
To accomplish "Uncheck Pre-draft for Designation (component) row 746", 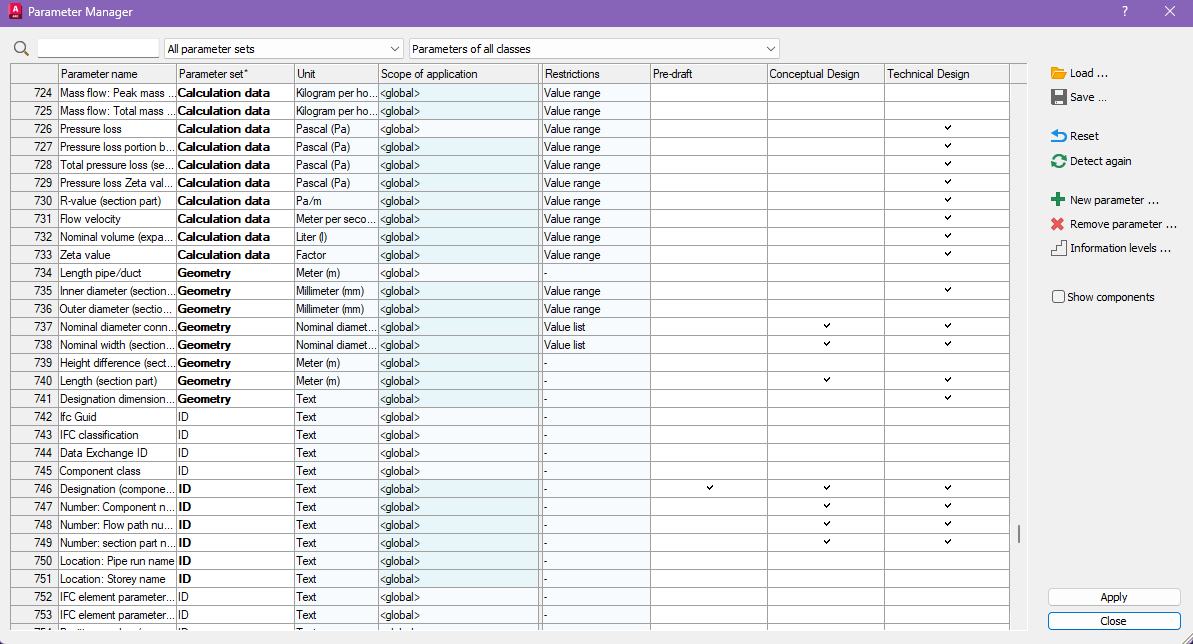I will click(709, 488).
